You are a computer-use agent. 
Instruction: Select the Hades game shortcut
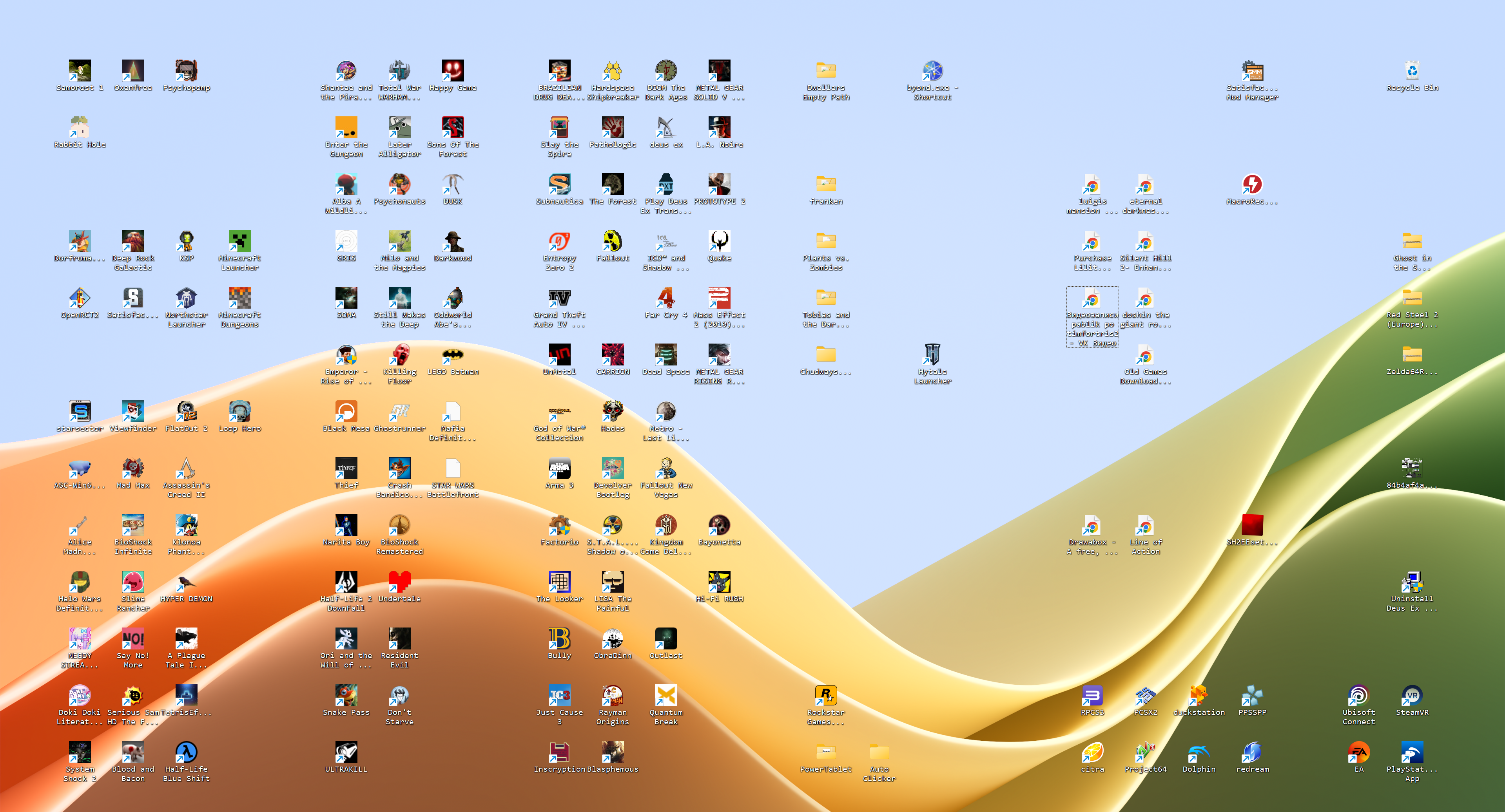(612, 412)
